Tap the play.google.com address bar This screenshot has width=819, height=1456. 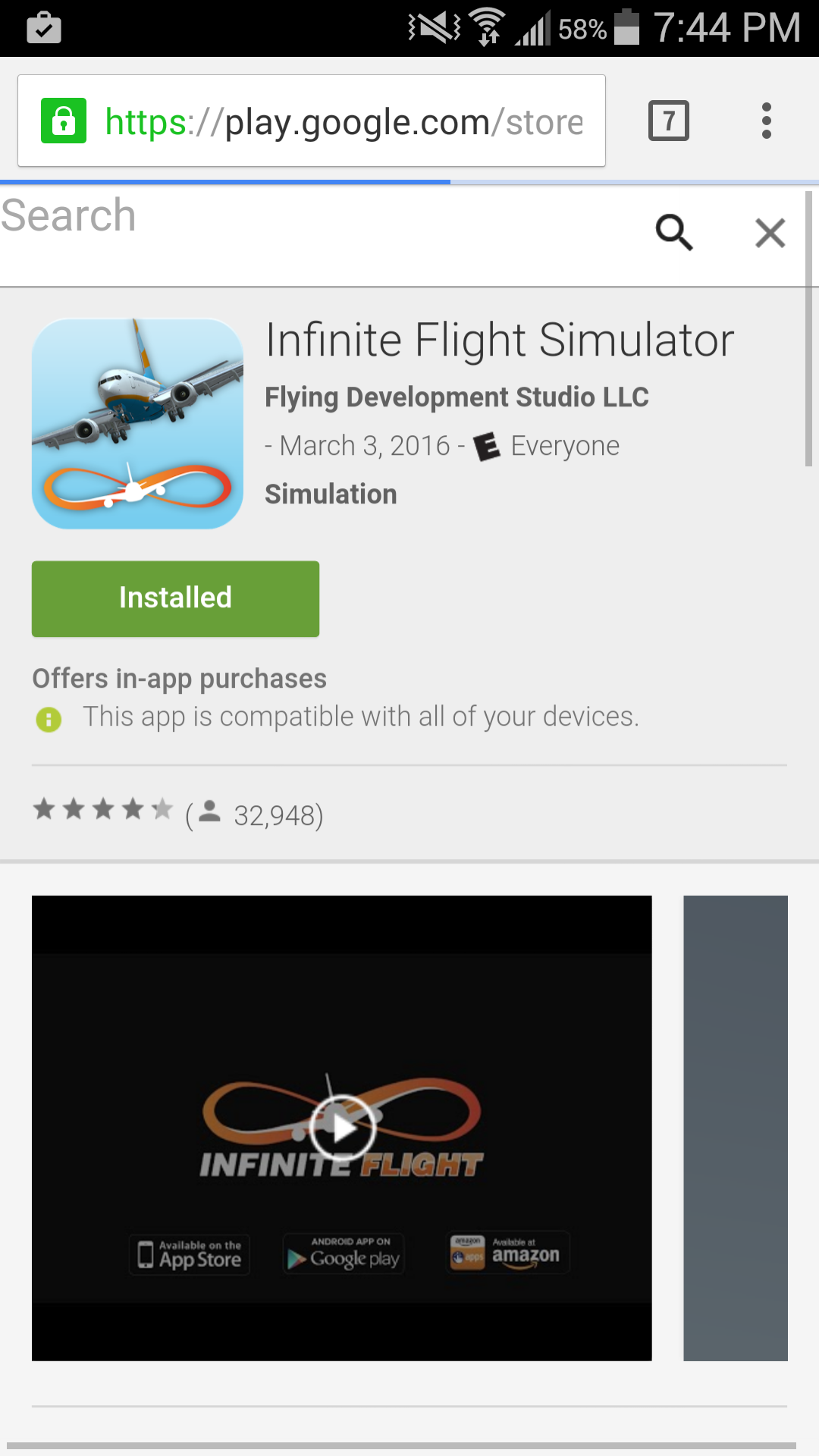point(312,121)
